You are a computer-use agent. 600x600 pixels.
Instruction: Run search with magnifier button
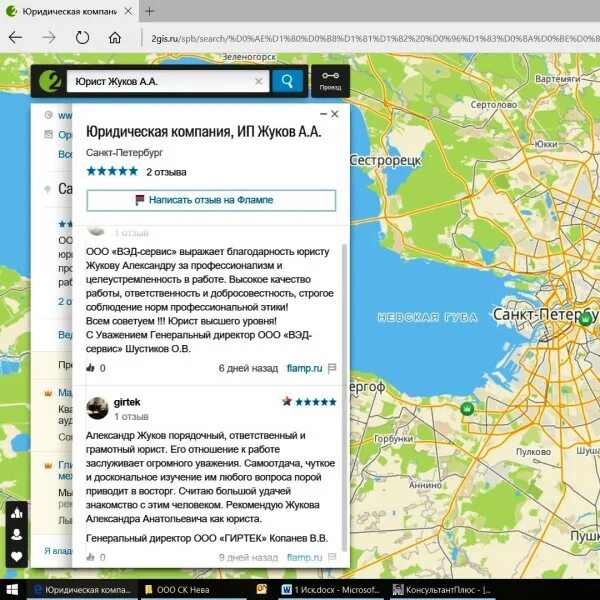click(287, 81)
